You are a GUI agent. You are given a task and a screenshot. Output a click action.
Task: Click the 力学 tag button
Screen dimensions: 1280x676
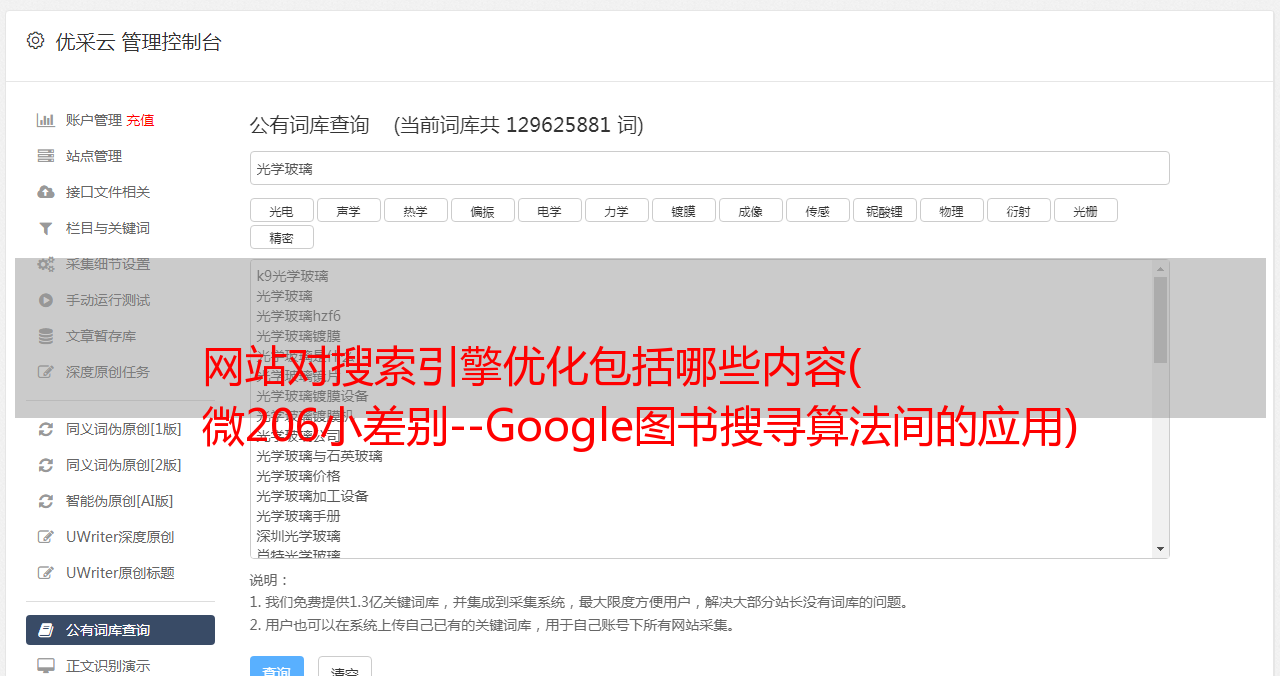click(616, 210)
